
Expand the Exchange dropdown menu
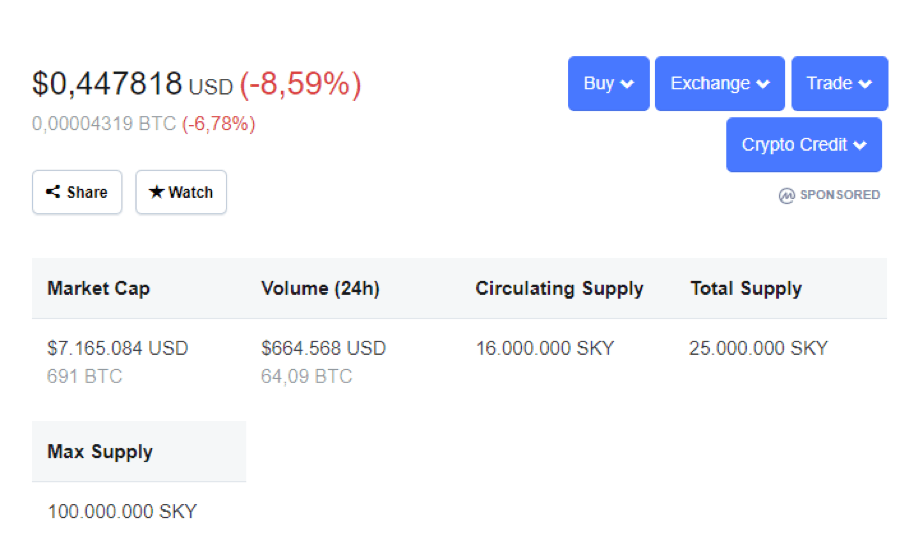[x=720, y=83]
